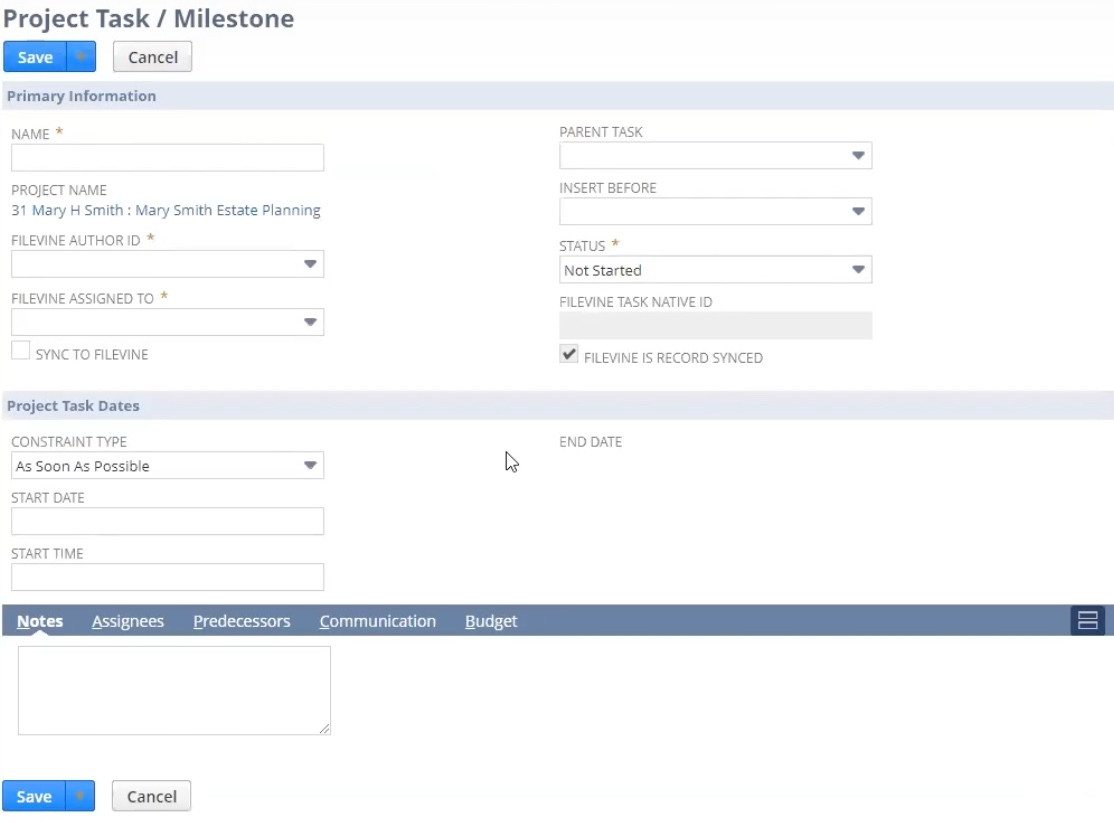This screenshot has height=822, width=1114.
Task: Switch to the Predecessors tab
Action: point(242,621)
